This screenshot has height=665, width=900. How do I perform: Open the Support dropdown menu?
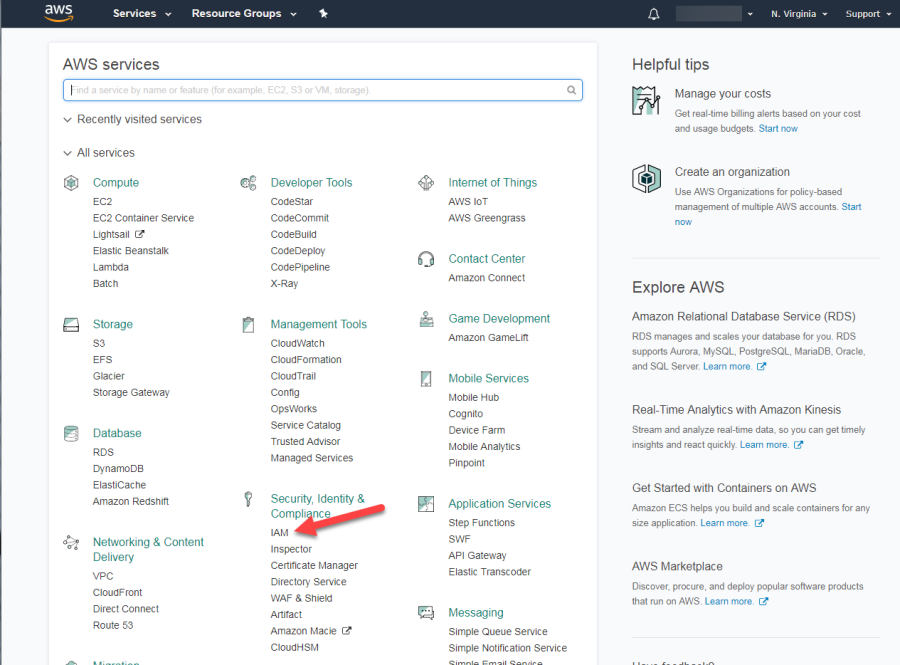[866, 13]
